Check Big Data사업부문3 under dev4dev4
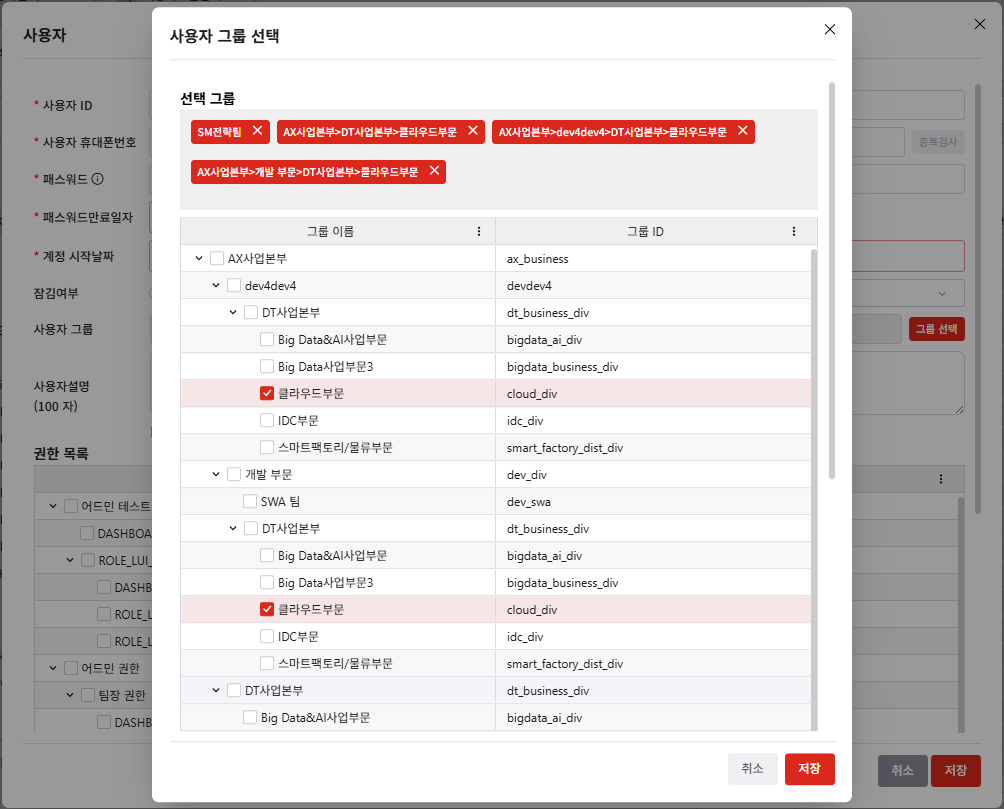Image resolution: width=1004 pixels, height=809 pixels. 267,366
